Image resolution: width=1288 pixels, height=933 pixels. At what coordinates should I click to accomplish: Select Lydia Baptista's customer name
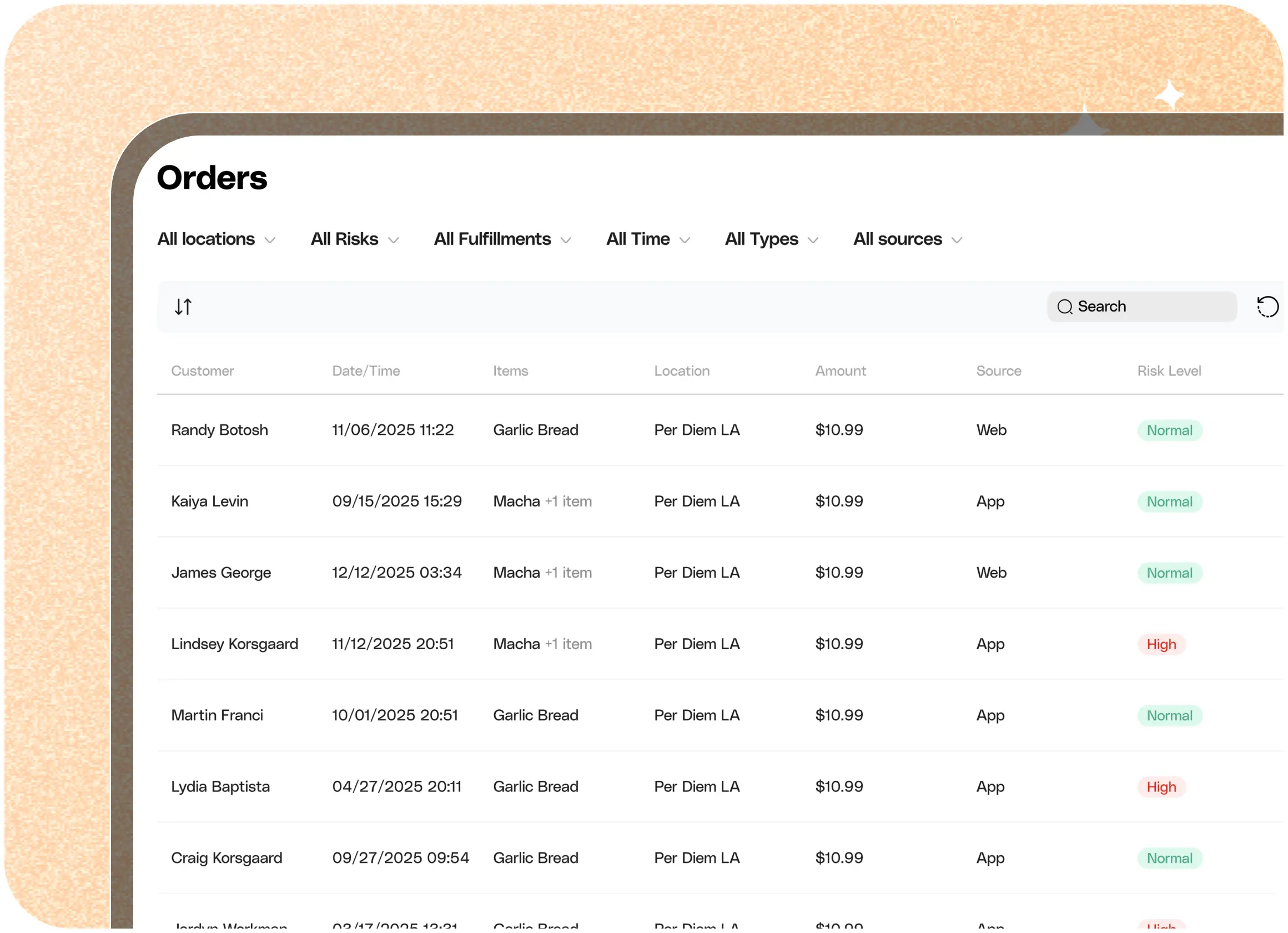220,787
